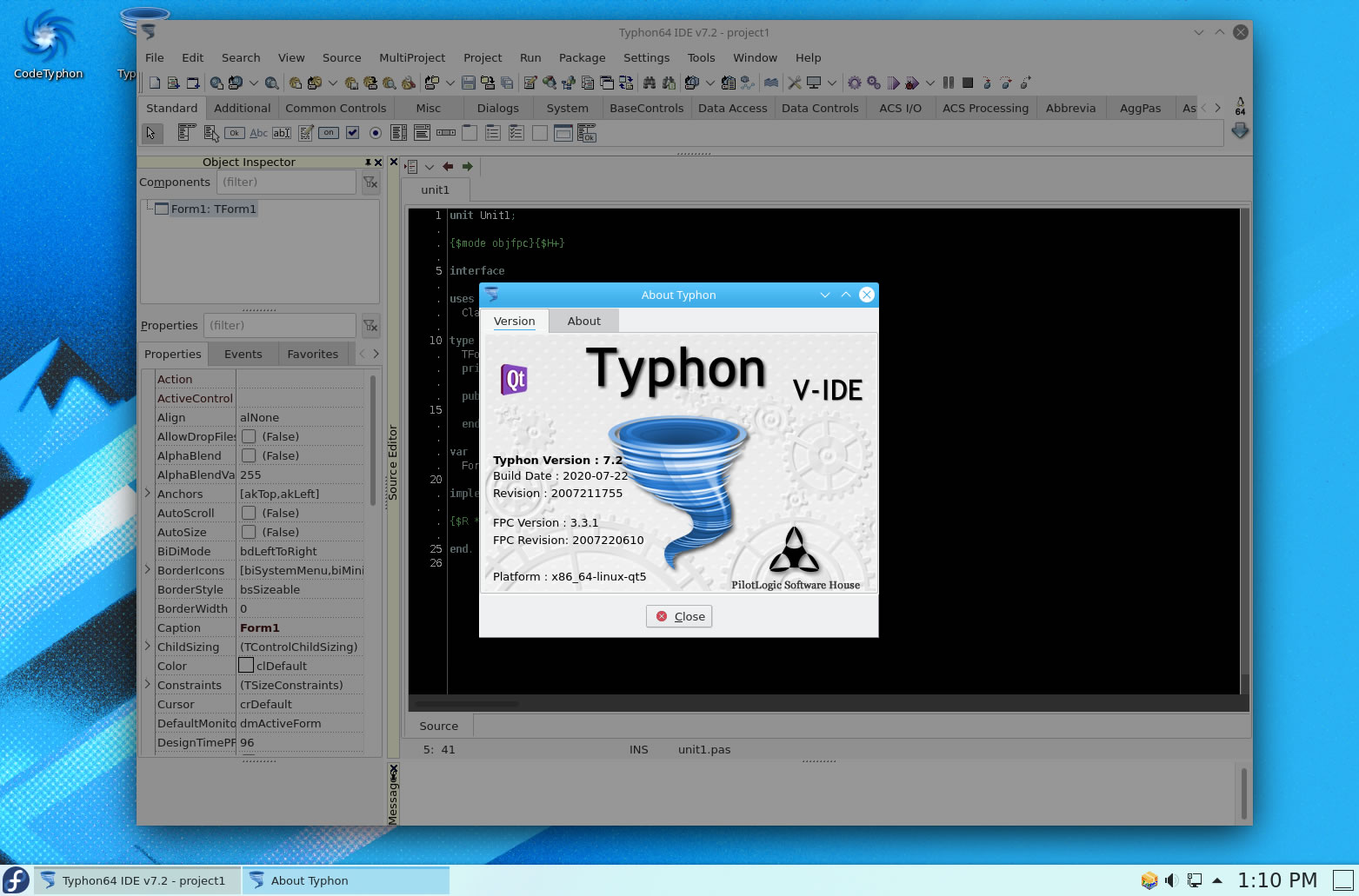Click the Run (purple play) icon
This screenshot has height=896, width=1359.
click(894, 83)
